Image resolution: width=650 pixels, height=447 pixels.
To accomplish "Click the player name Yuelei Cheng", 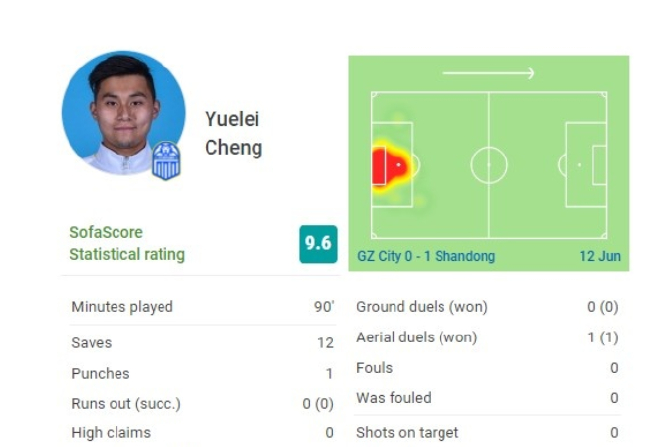I will 233,133.
